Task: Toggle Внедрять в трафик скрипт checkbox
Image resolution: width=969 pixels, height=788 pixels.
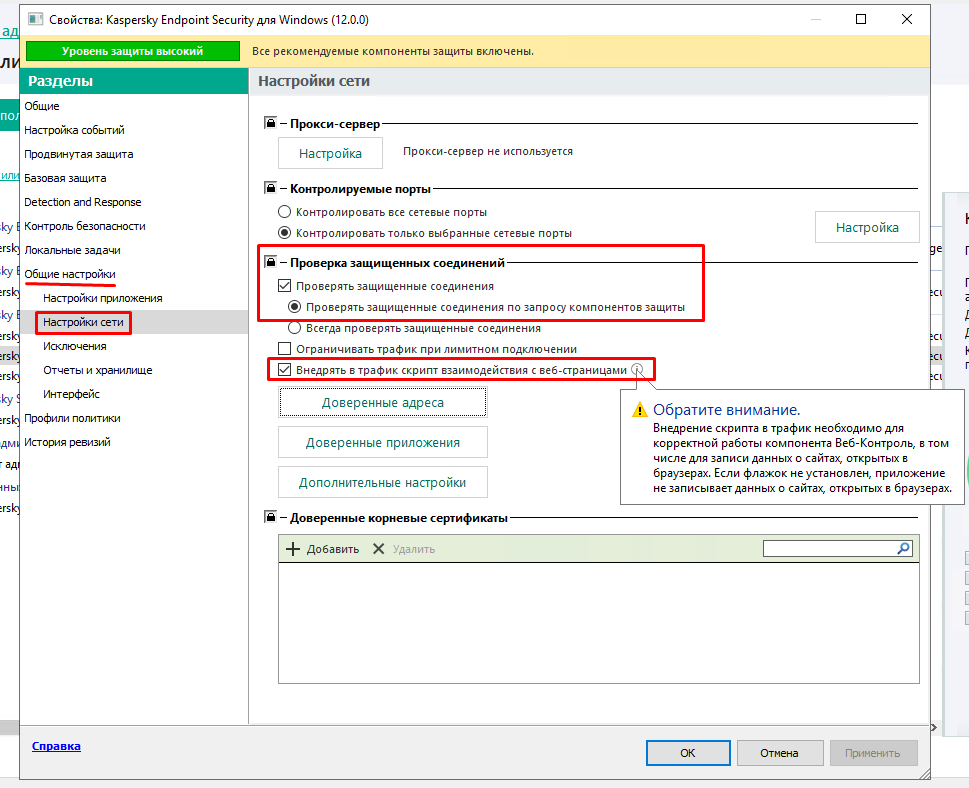Action: pos(284,370)
